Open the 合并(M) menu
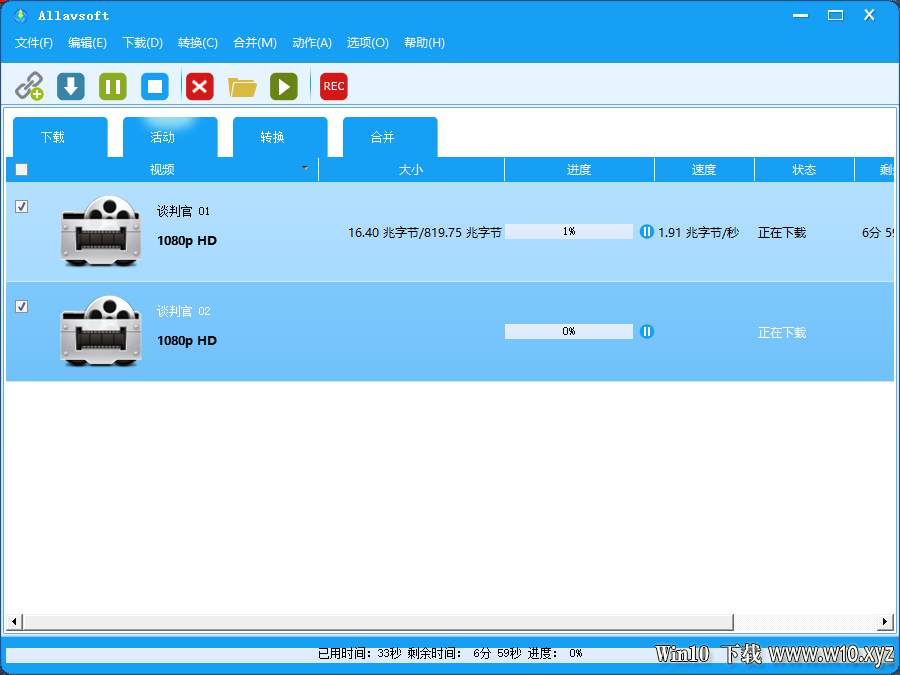Viewport: 900px width, 675px height. (x=255, y=42)
